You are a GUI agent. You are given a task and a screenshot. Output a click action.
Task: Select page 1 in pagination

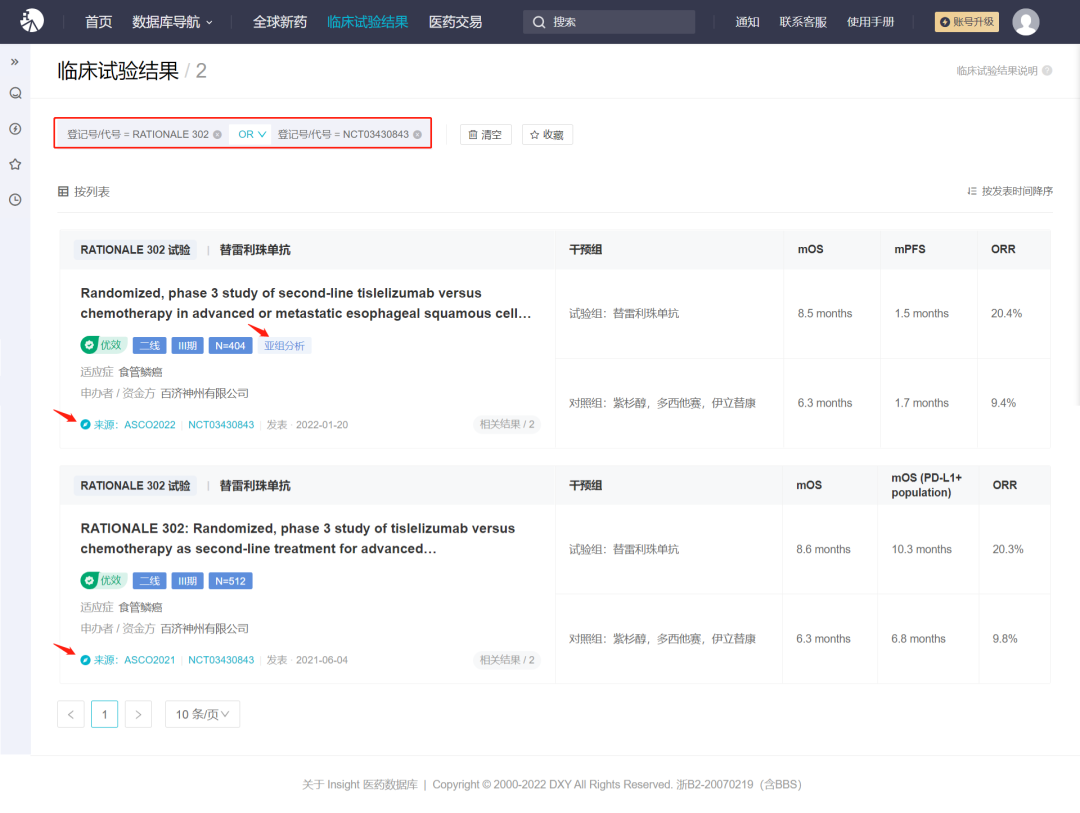pos(105,714)
